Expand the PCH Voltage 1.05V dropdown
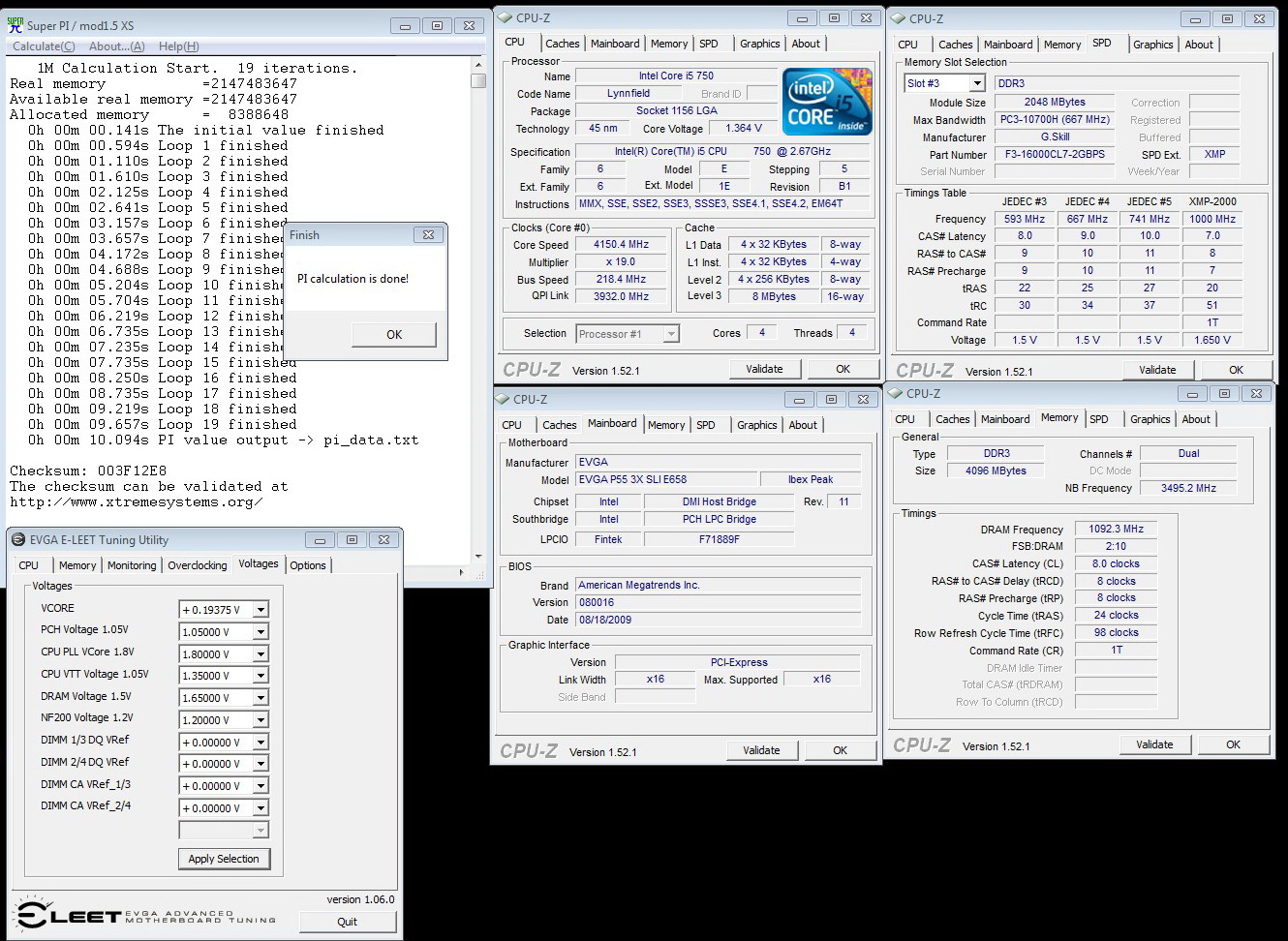Viewport: 1288px width, 941px height. click(x=260, y=632)
